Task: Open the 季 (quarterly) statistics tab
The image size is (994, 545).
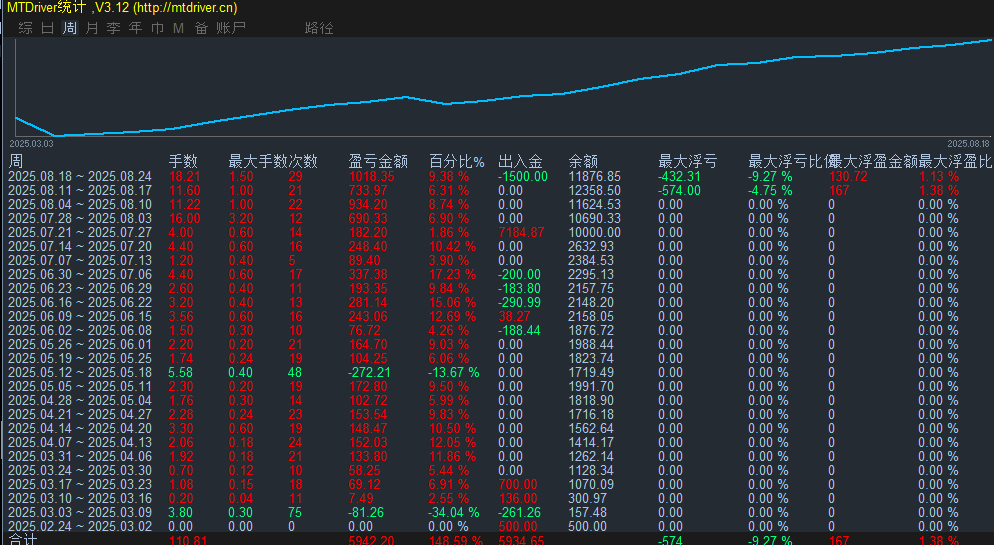Action: click(114, 28)
